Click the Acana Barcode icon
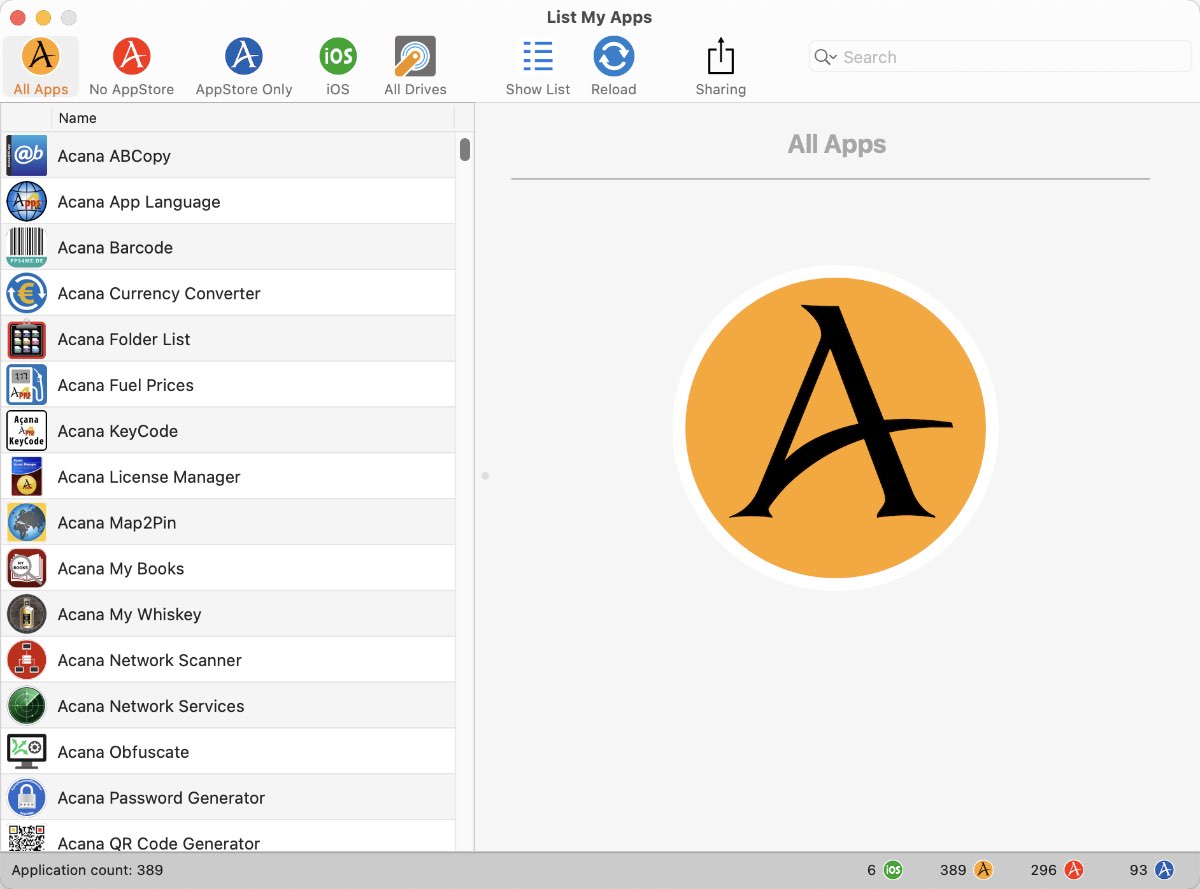 click(27, 247)
